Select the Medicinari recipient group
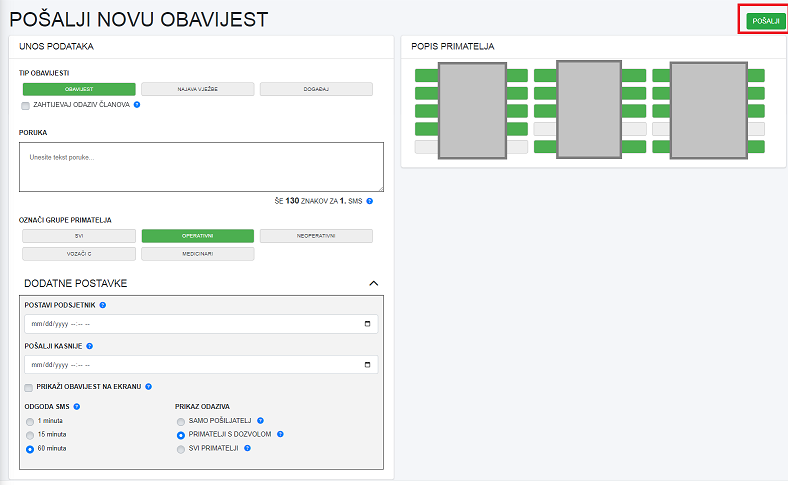 pyautogui.click(x=197, y=254)
